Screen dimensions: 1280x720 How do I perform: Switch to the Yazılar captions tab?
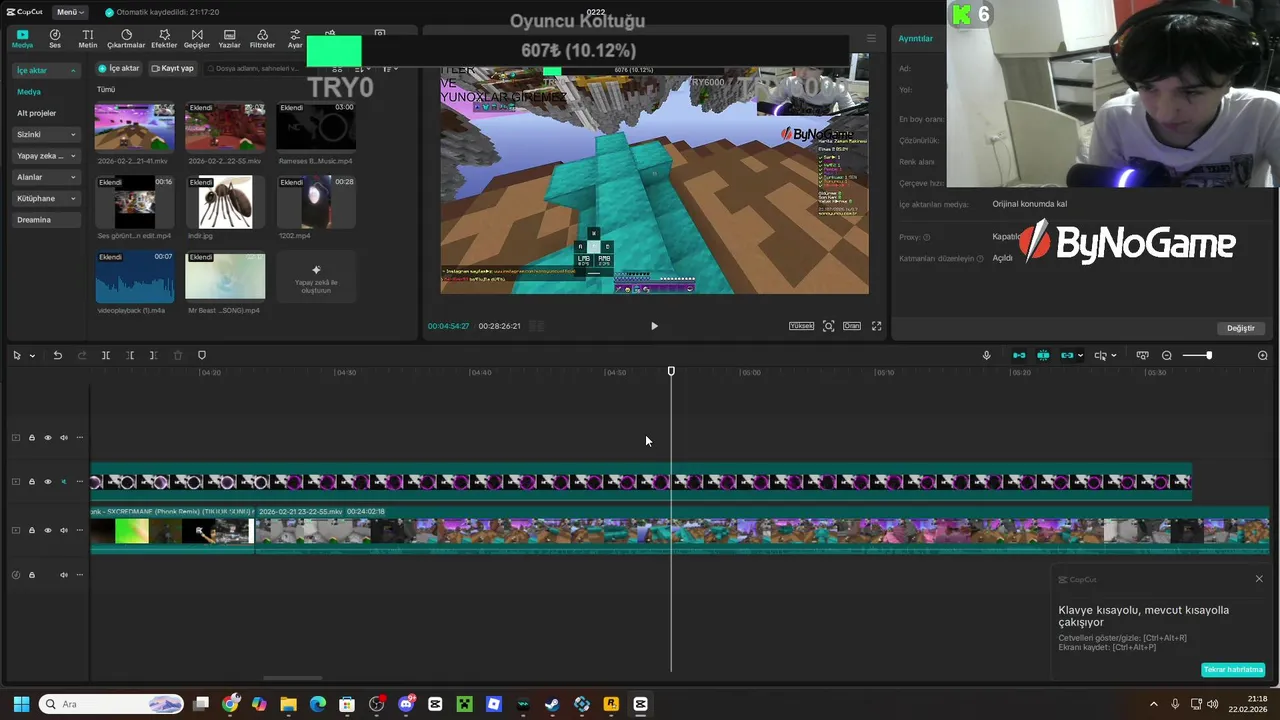coord(229,38)
